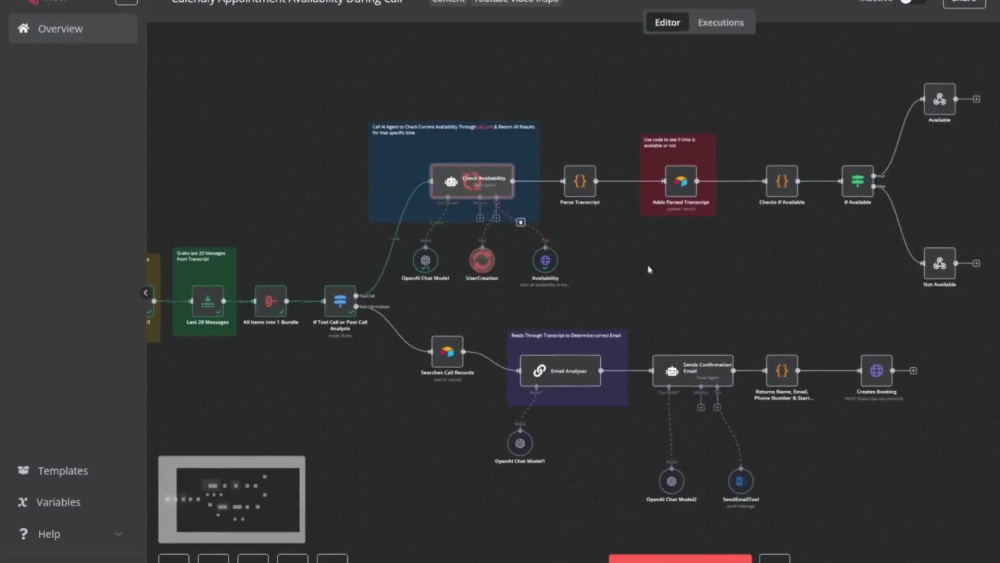Switch to the Executions tab
Image resolution: width=1000 pixels, height=563 pixels.
pos(721,22)
